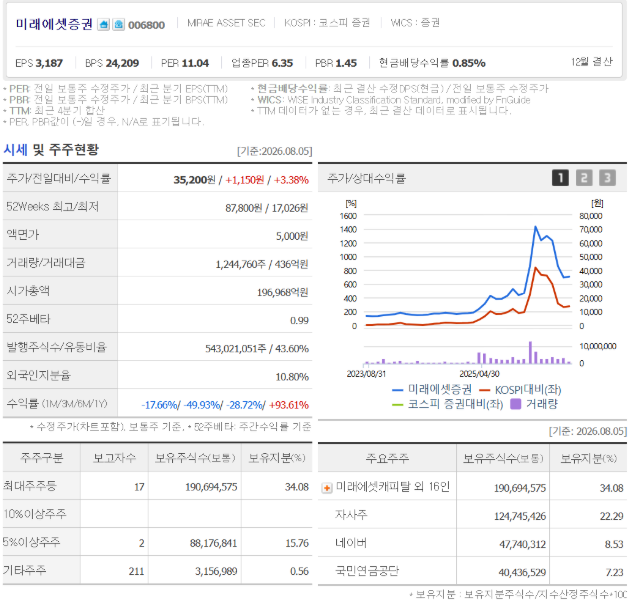Image resolution: width=632 pixels, height=602 pixels.
Task: Click the 3,156,989 shares cell
Action: [216, 571]
